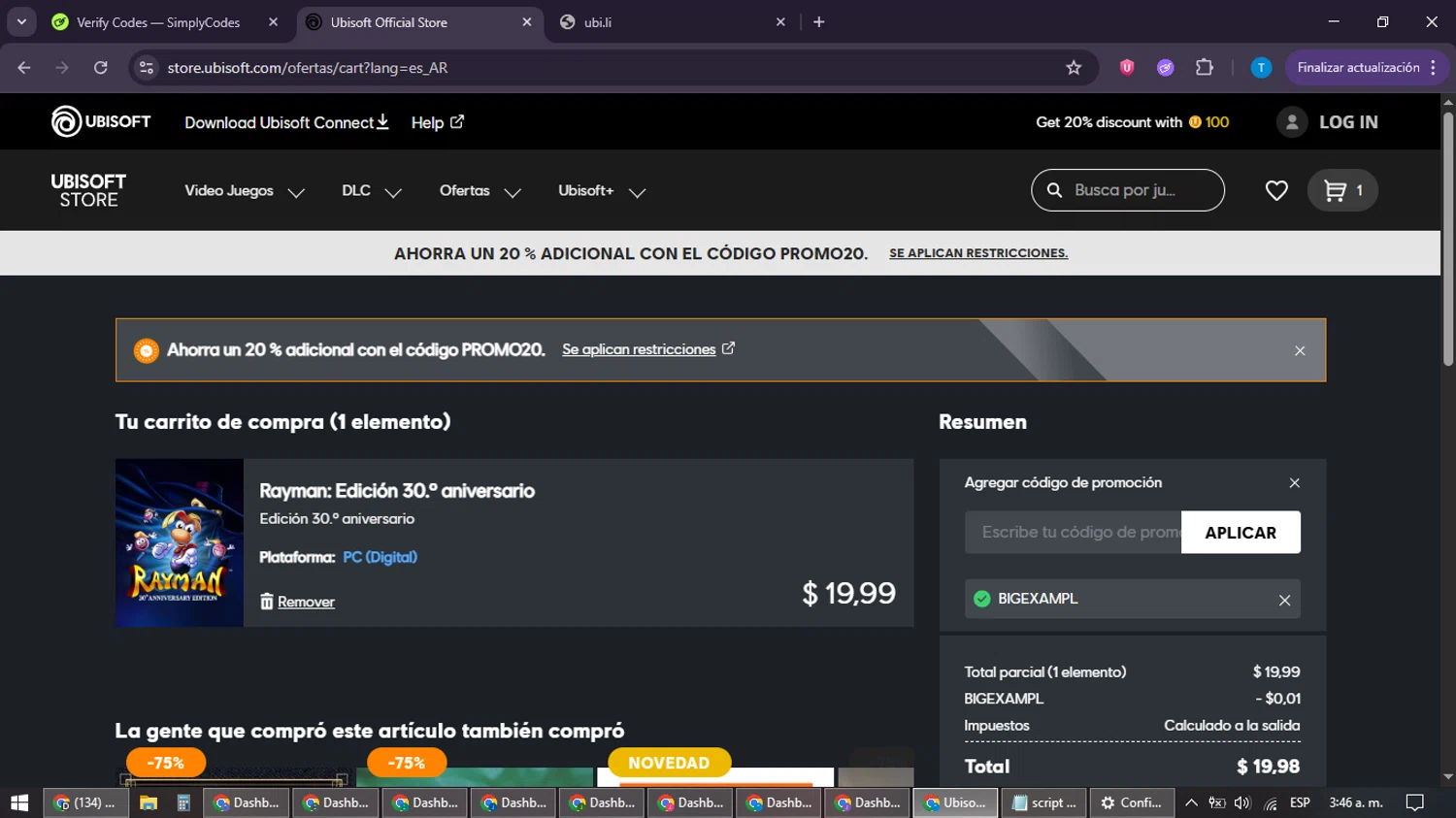1456x818 pixels.
Task: Open Rayman 30th anniversary cover thumbnail
Action: [x=180, y=542]
